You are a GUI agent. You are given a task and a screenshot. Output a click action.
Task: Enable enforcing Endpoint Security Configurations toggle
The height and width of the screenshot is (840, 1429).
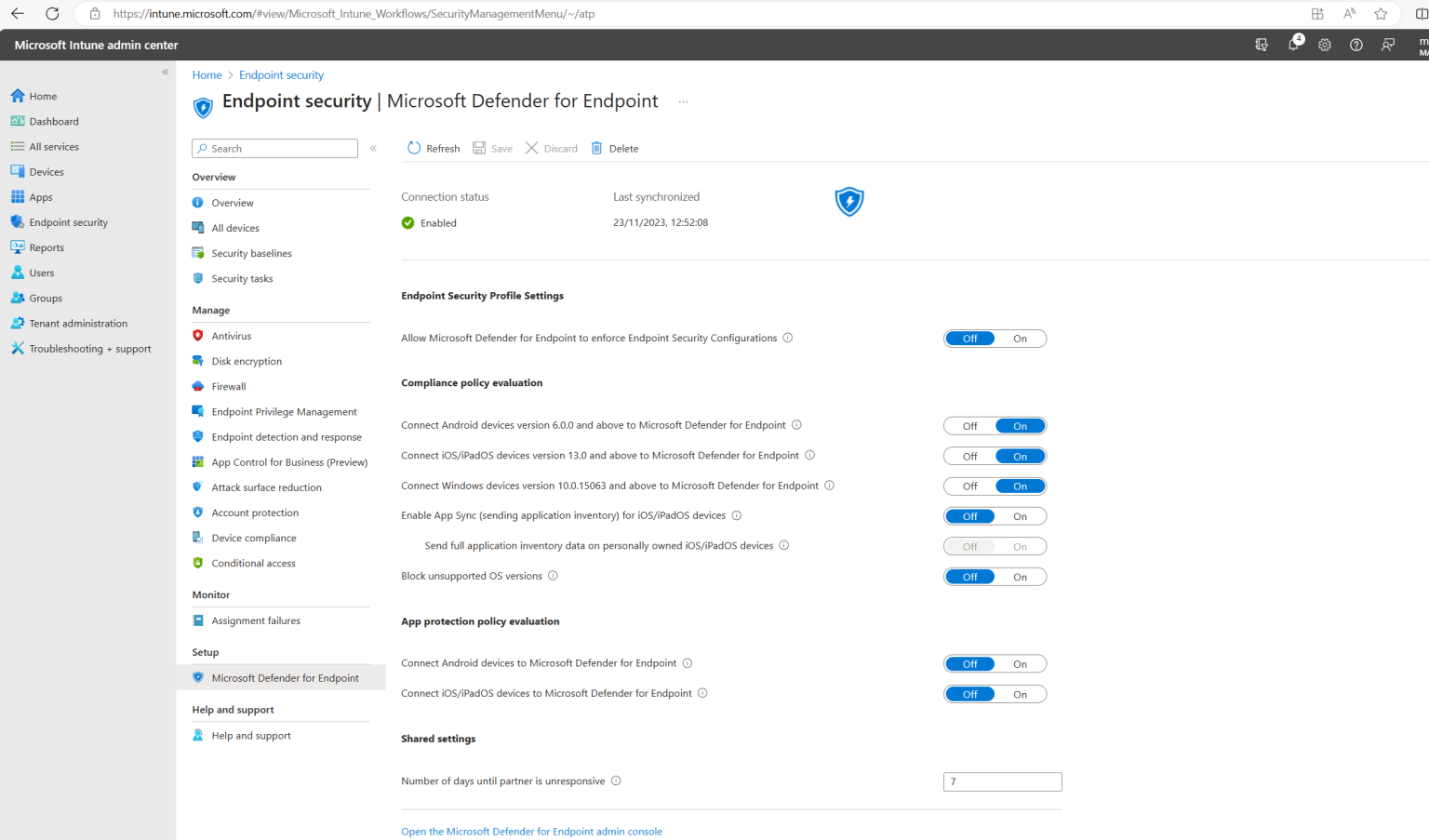(1020, 338)
